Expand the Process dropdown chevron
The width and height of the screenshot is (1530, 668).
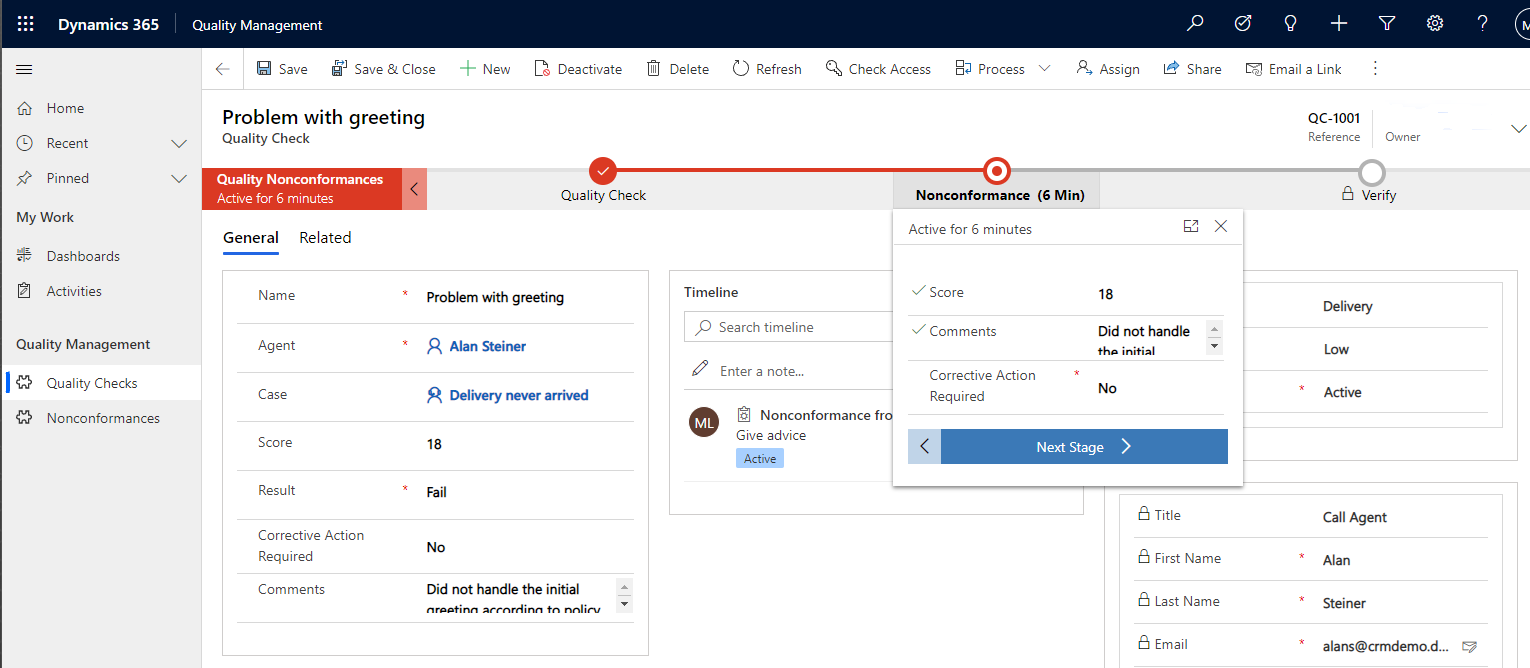tap(1045, 69)
